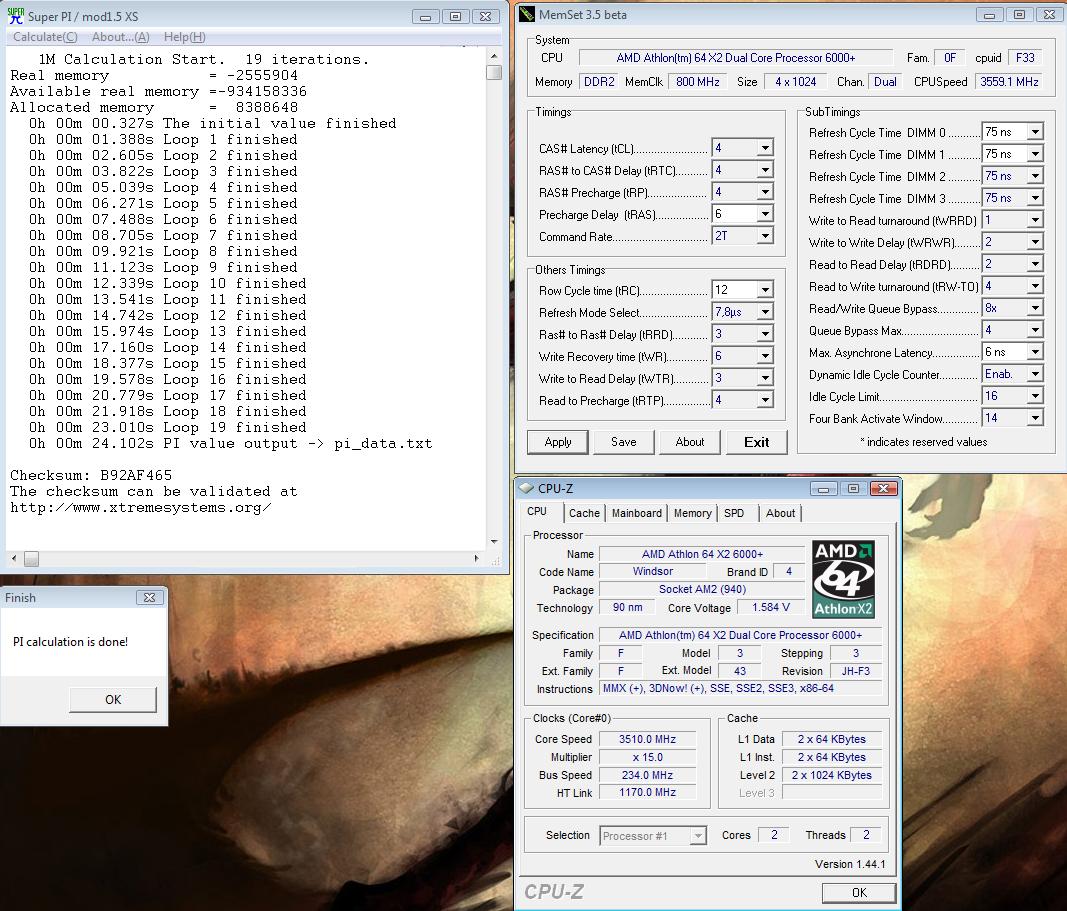Click the About button in MemSet
The image size is (1067, 911).
point(689,442)
